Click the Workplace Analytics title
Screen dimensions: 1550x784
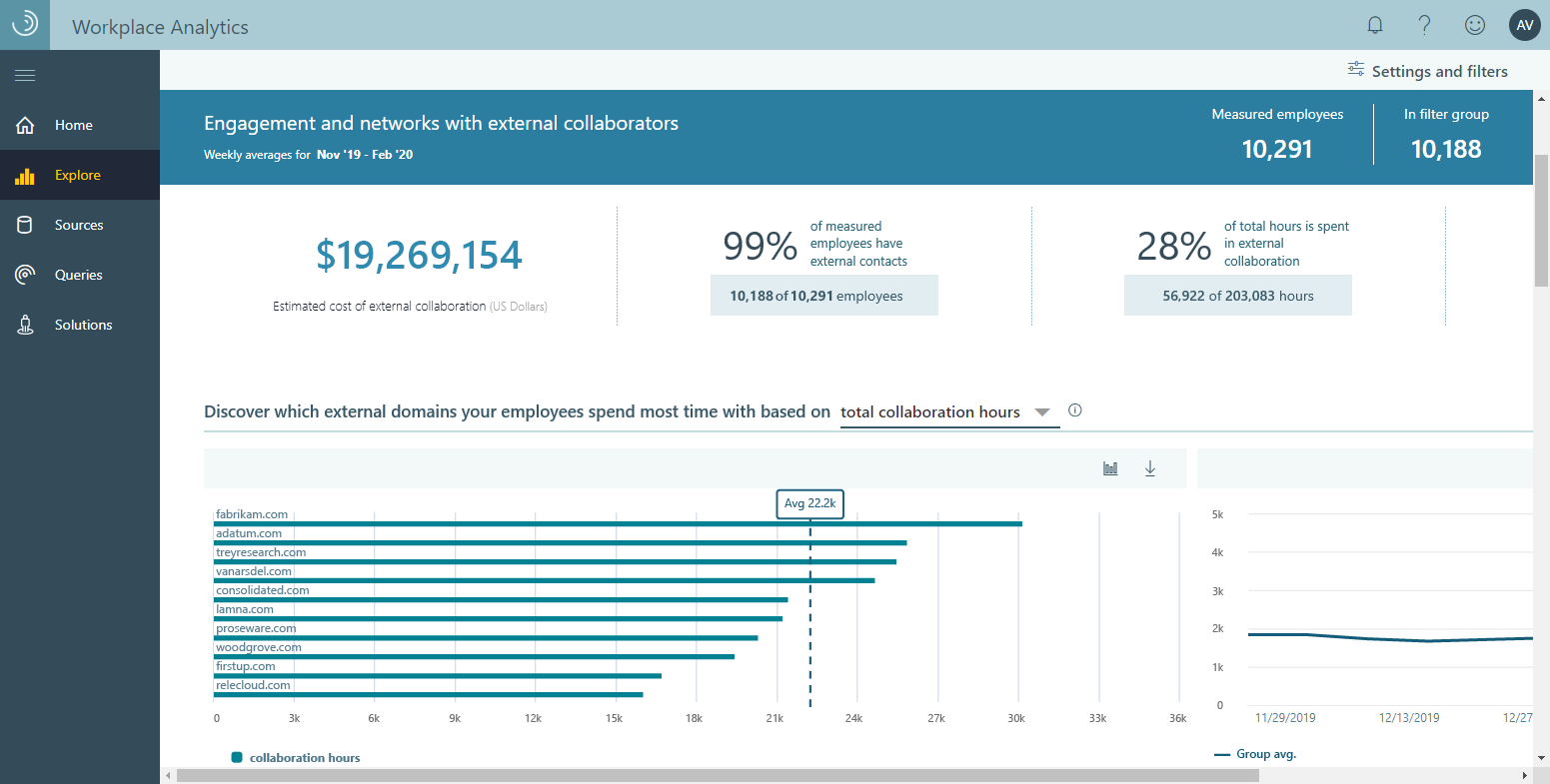point(160,27)
